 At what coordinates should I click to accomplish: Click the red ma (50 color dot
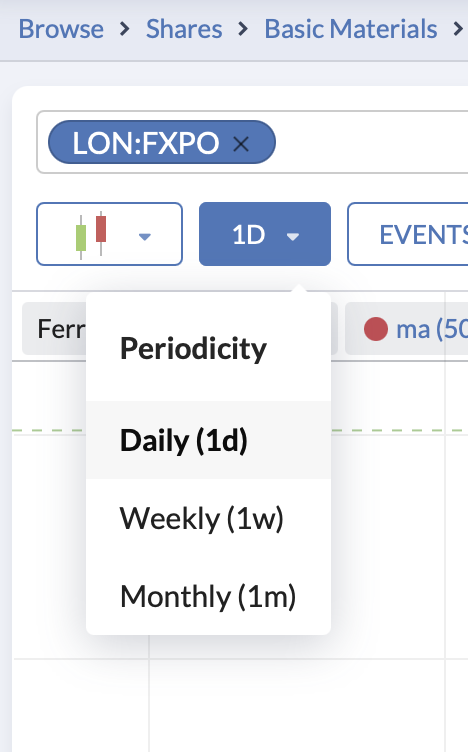pyautogui.click(x=375, y=329)
